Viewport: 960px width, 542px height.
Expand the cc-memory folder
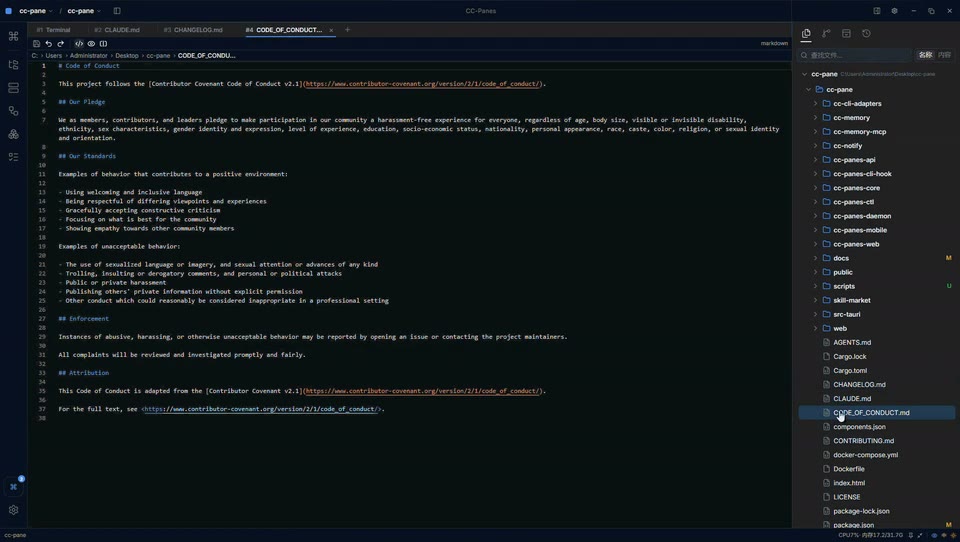pyautogui.click(x=815, y=118)
